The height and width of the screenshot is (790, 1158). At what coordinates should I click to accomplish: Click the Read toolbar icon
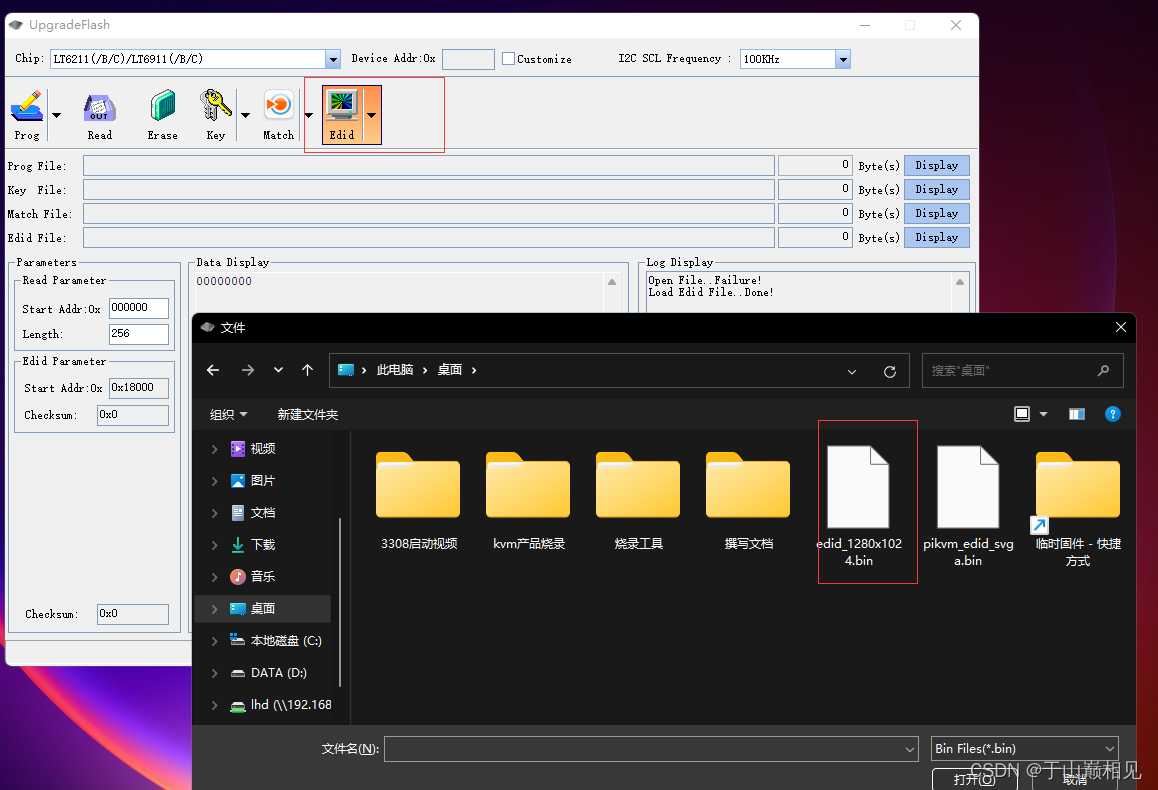(x=100, y=114)
